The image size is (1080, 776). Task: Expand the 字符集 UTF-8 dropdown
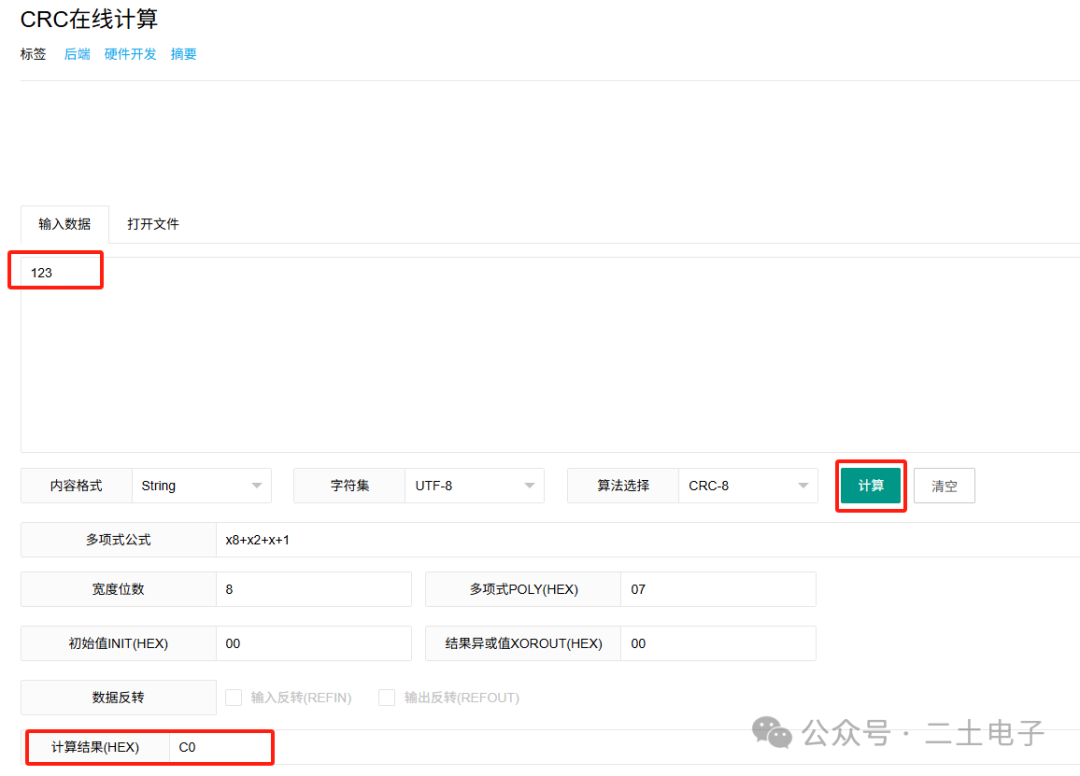click(x=474, y=486)
